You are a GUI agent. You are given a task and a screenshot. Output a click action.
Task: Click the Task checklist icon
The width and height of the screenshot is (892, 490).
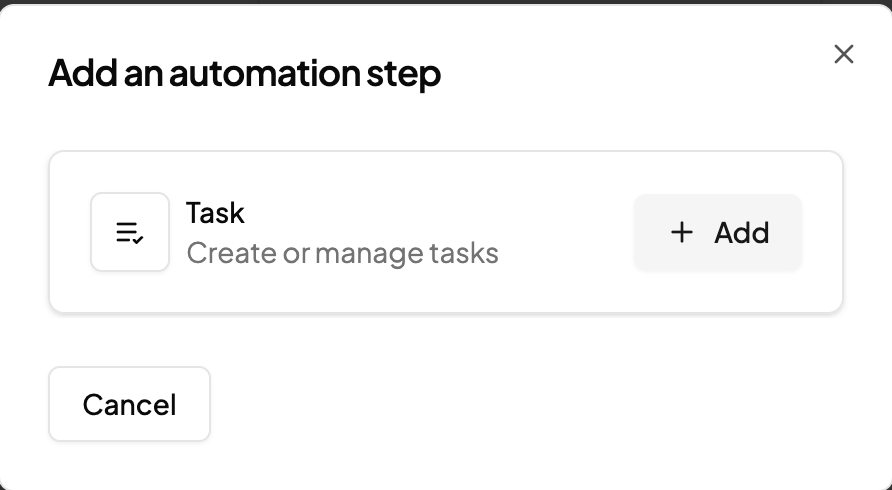(130, 233)
